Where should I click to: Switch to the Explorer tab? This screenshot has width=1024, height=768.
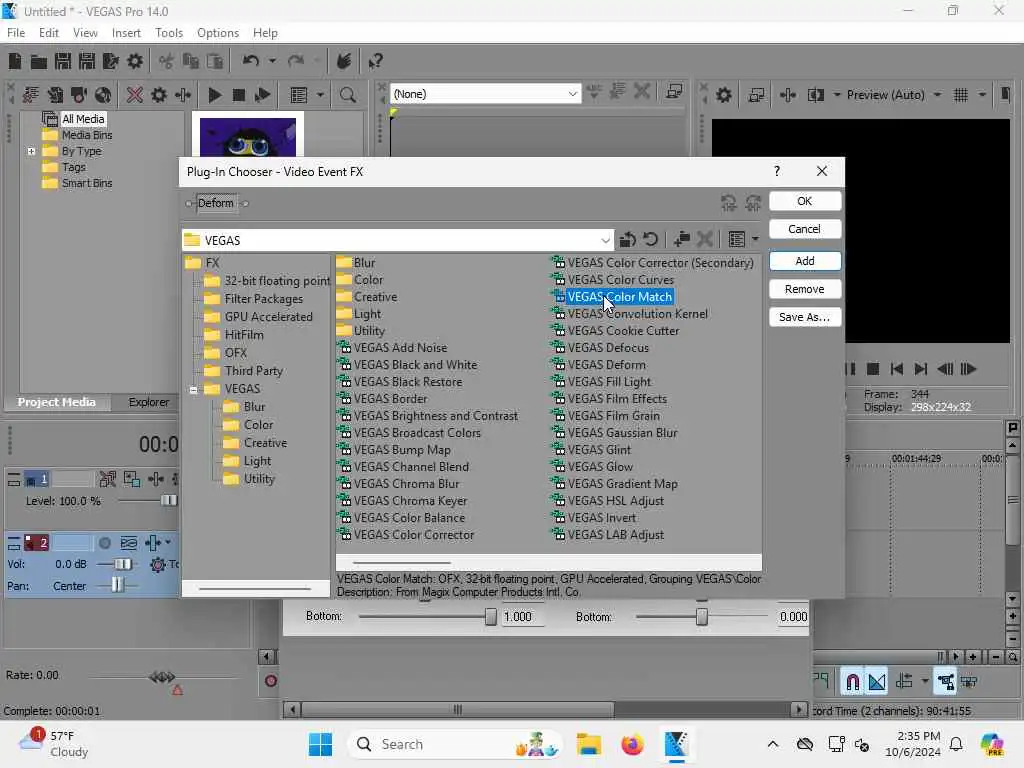coord(148,402)
